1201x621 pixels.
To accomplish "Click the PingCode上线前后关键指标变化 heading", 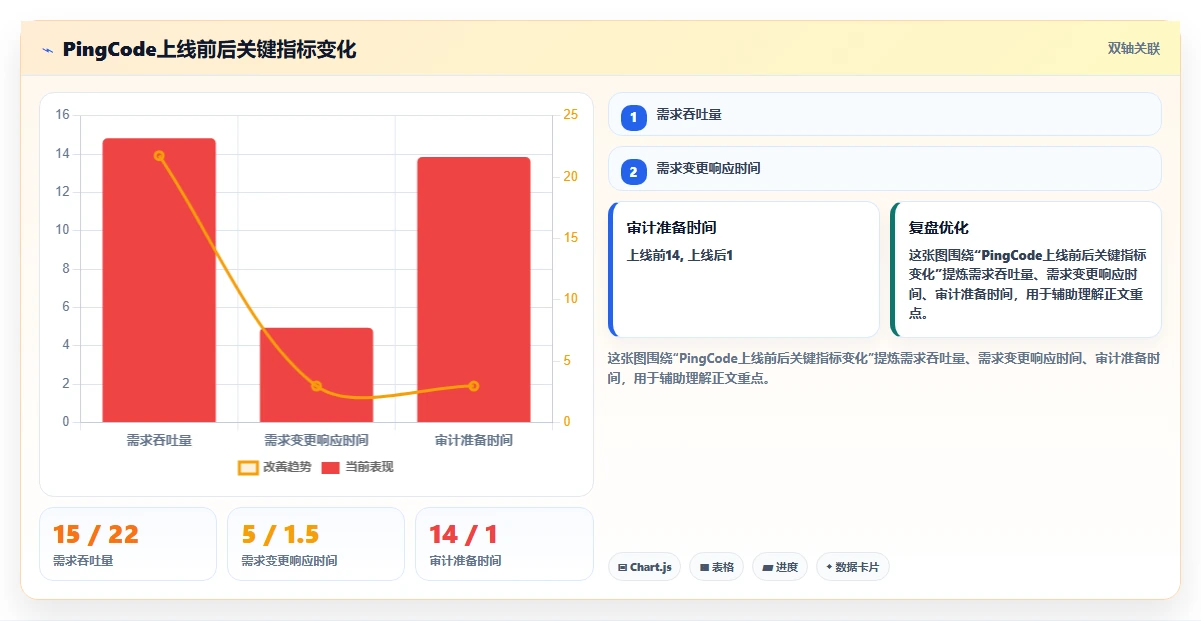I will pyautogui.click(x=209, y=50).
